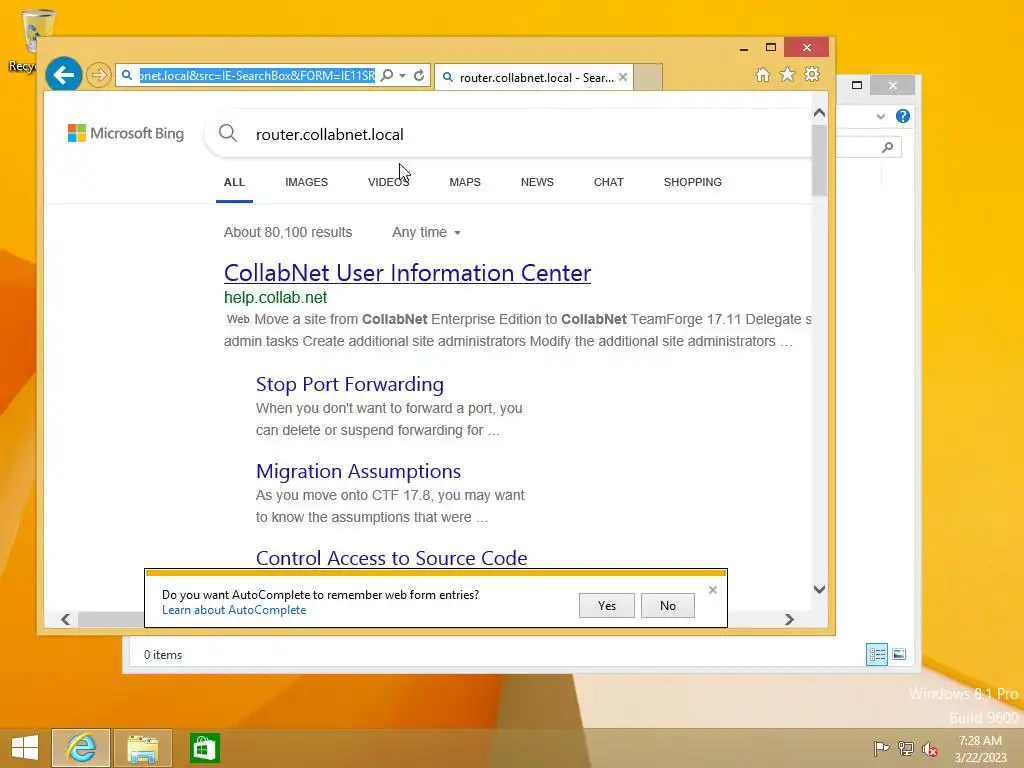
Task: Click the help.collab.net URL text
Action: (x=276, y=297)
